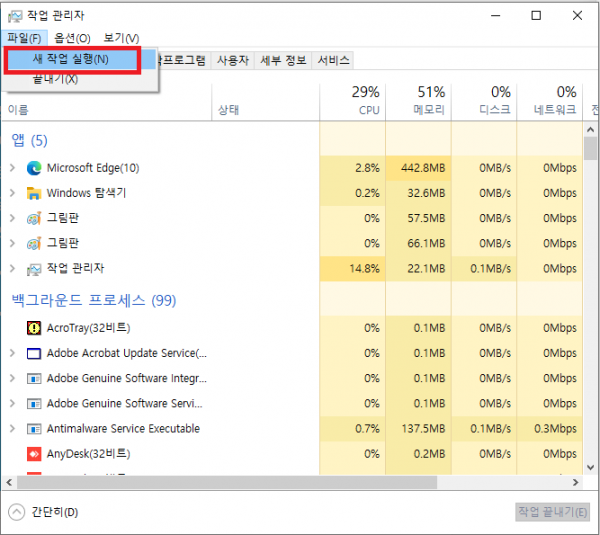The image size is (600, 535).
Task: Click the horizontal scrollbar left arrow
Action: 10,483
